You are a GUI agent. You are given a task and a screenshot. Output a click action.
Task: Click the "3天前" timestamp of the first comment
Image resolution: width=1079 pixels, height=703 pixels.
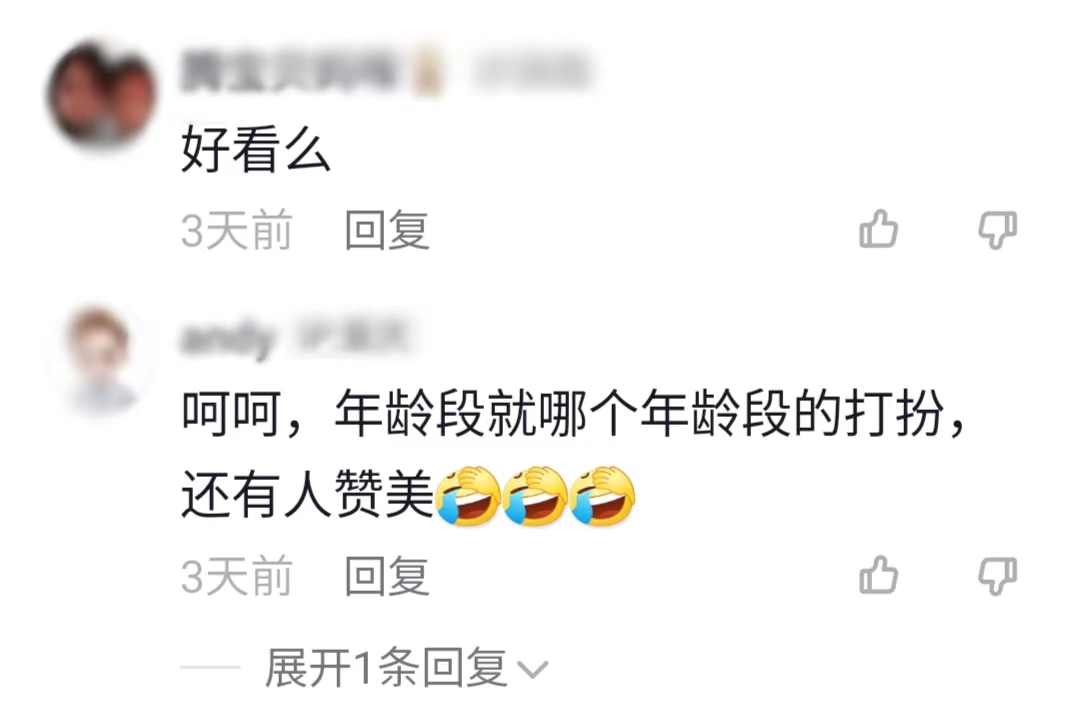click(237, 230)
